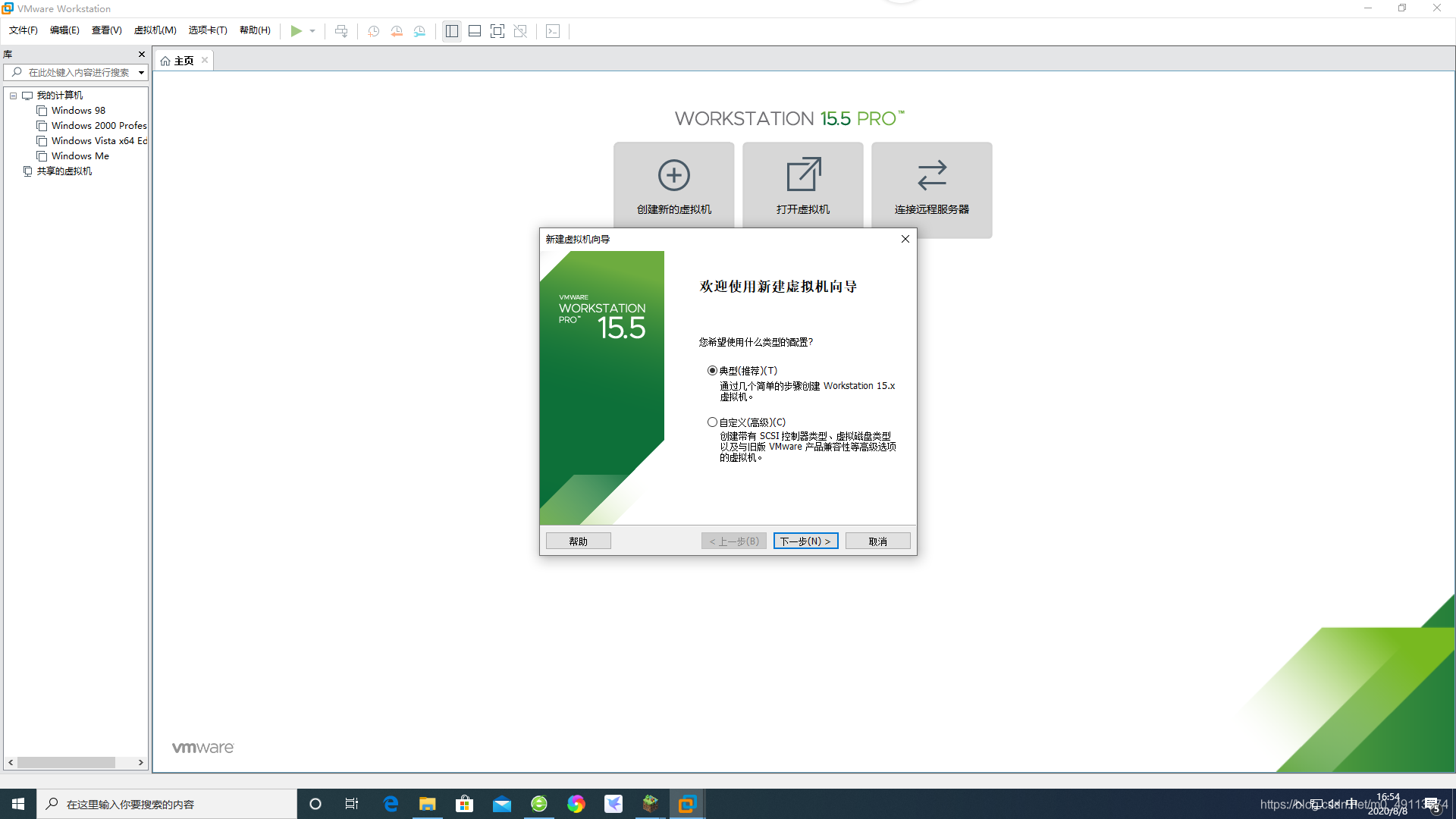Click the full screen mode icon
Viewport: 1456px width, 819px height.
[497, 31]
